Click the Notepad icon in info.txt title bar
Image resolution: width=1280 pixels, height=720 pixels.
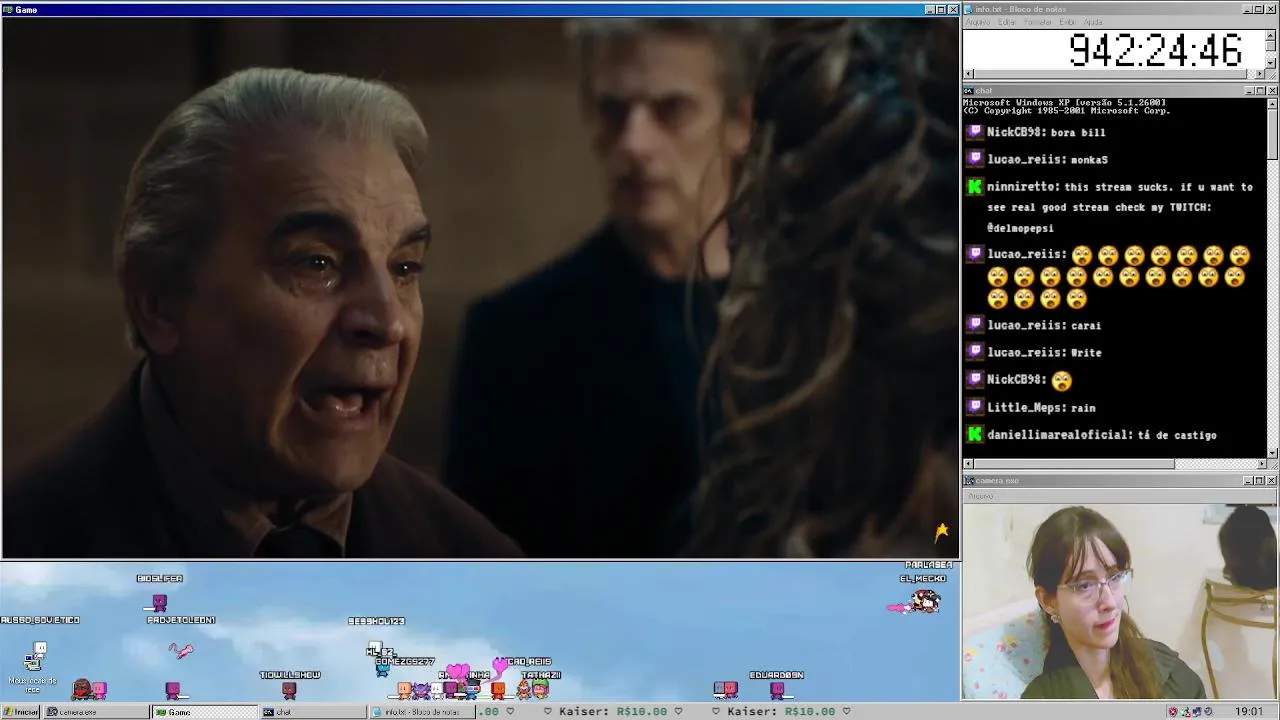click(969, 9)
